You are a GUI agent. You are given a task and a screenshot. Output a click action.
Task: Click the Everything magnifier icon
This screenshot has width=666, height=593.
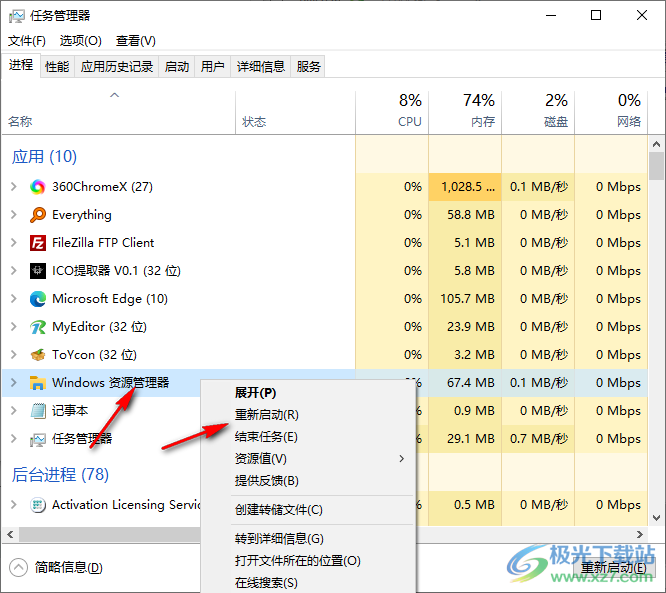37,215
